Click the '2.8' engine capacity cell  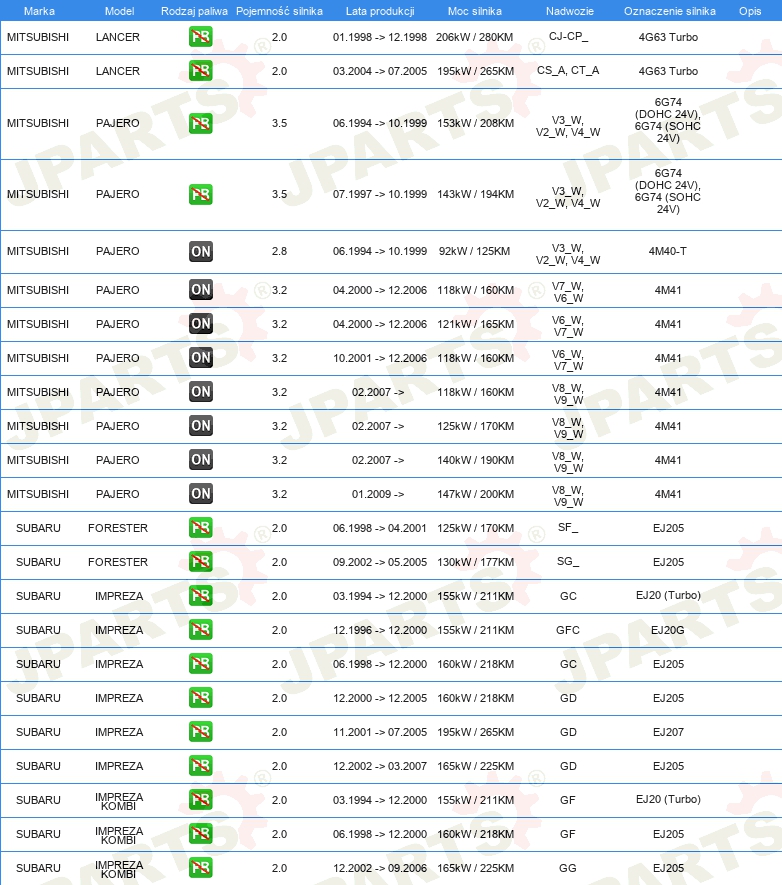(279, 251)
